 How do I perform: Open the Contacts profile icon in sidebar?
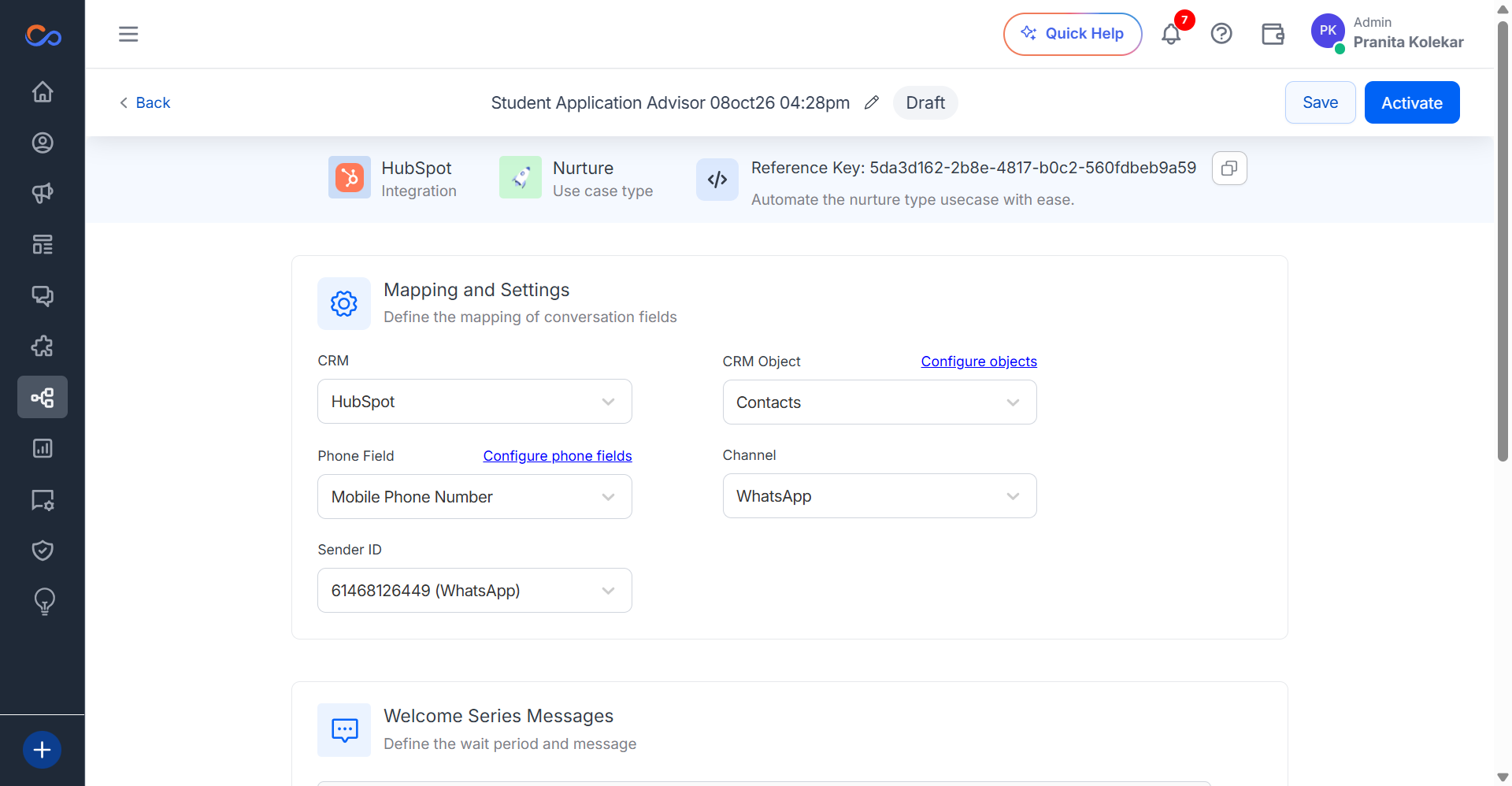[43, 143]
